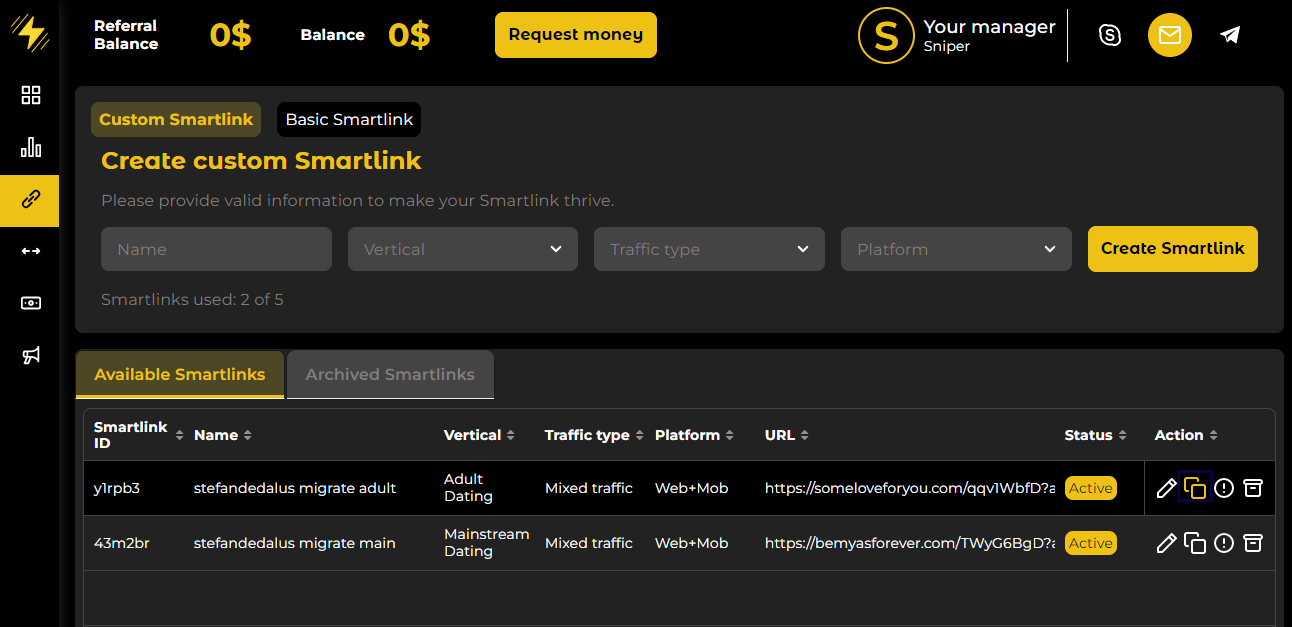Expand the Vertical dropdown
Image resolution: width=1292 pixels, height=627 pixels.
[x=462, y=249]
